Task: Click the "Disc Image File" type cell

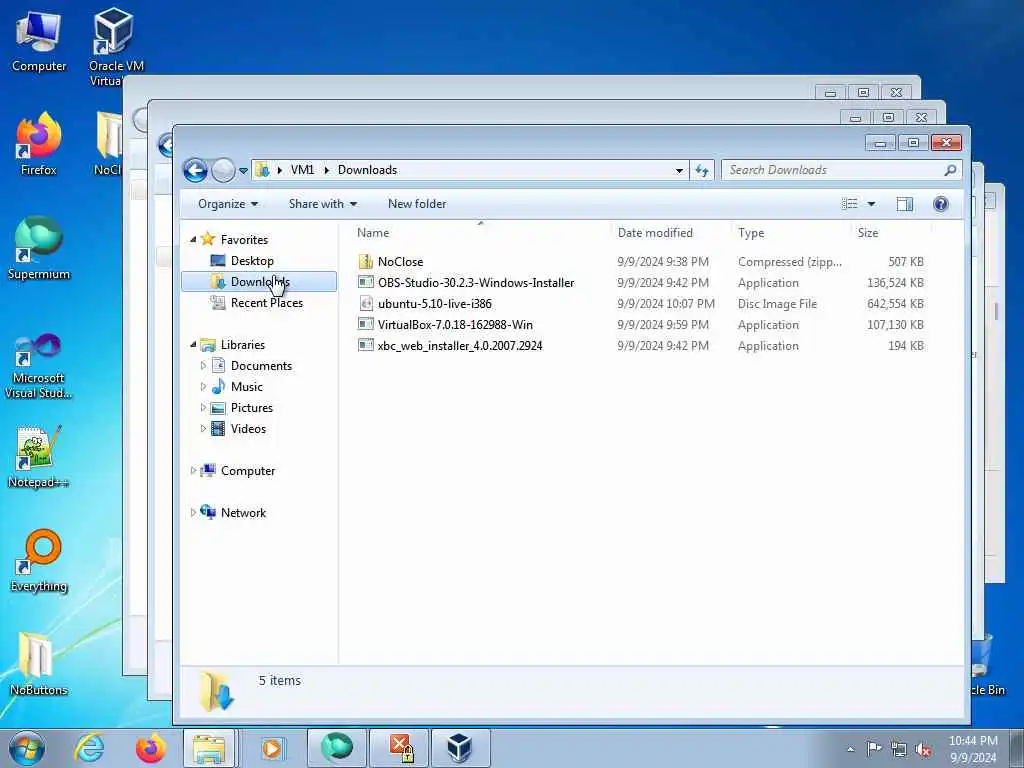Action: click(x=777, y=304)
